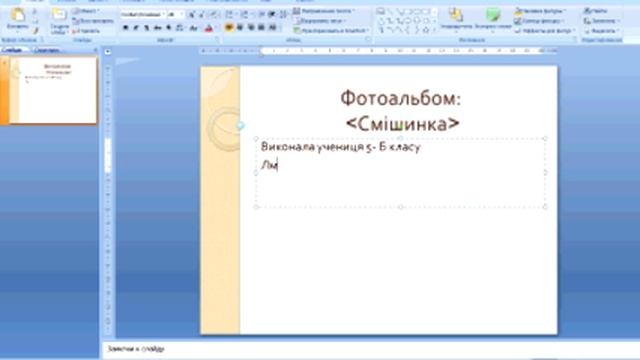The height and width of the screenshot is (360, 640).
Task: Convert text to SmartArt graphic
Action: point(331,30)
